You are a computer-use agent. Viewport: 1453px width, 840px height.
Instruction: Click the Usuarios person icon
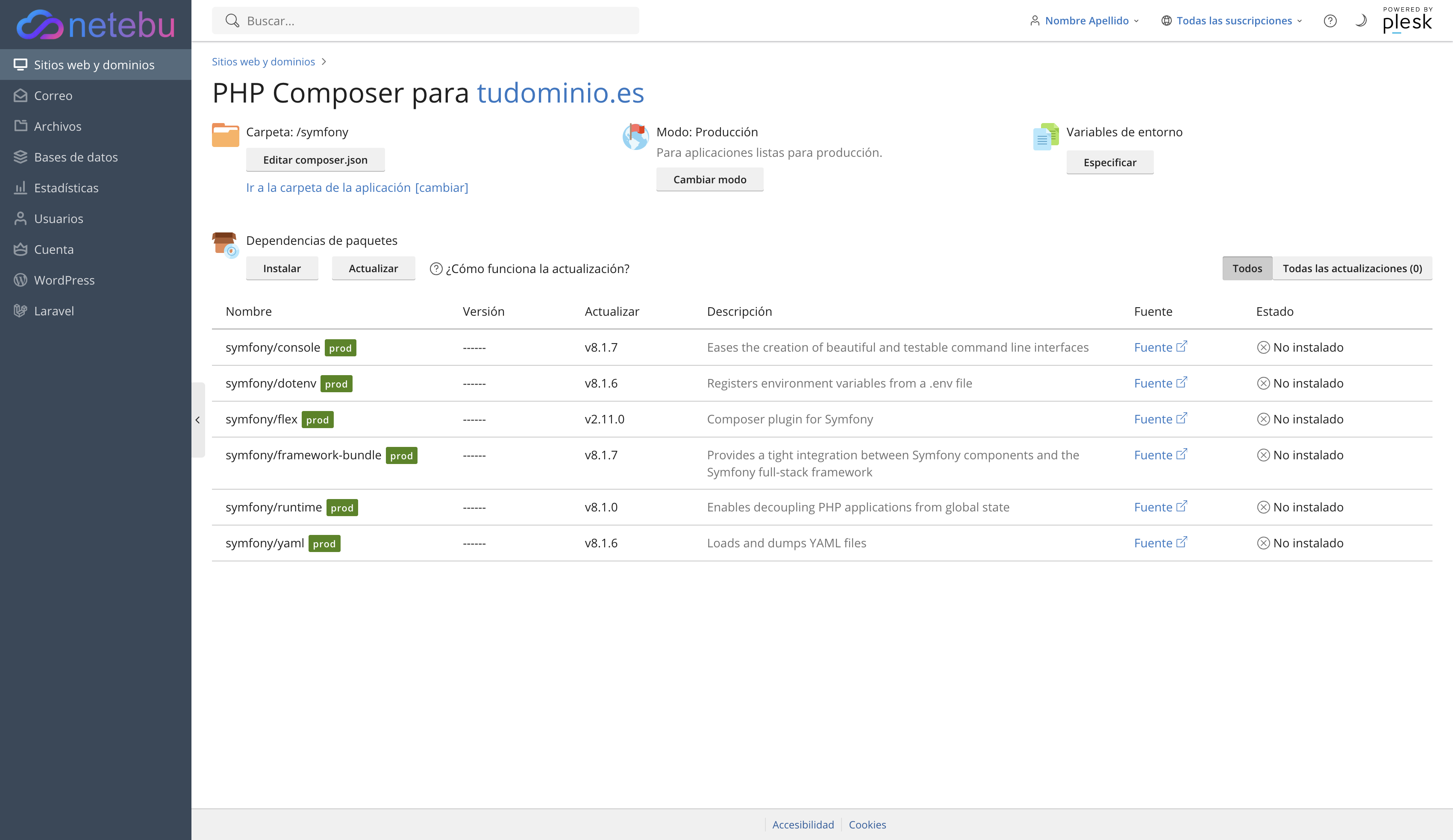click(x=21, y=218)
